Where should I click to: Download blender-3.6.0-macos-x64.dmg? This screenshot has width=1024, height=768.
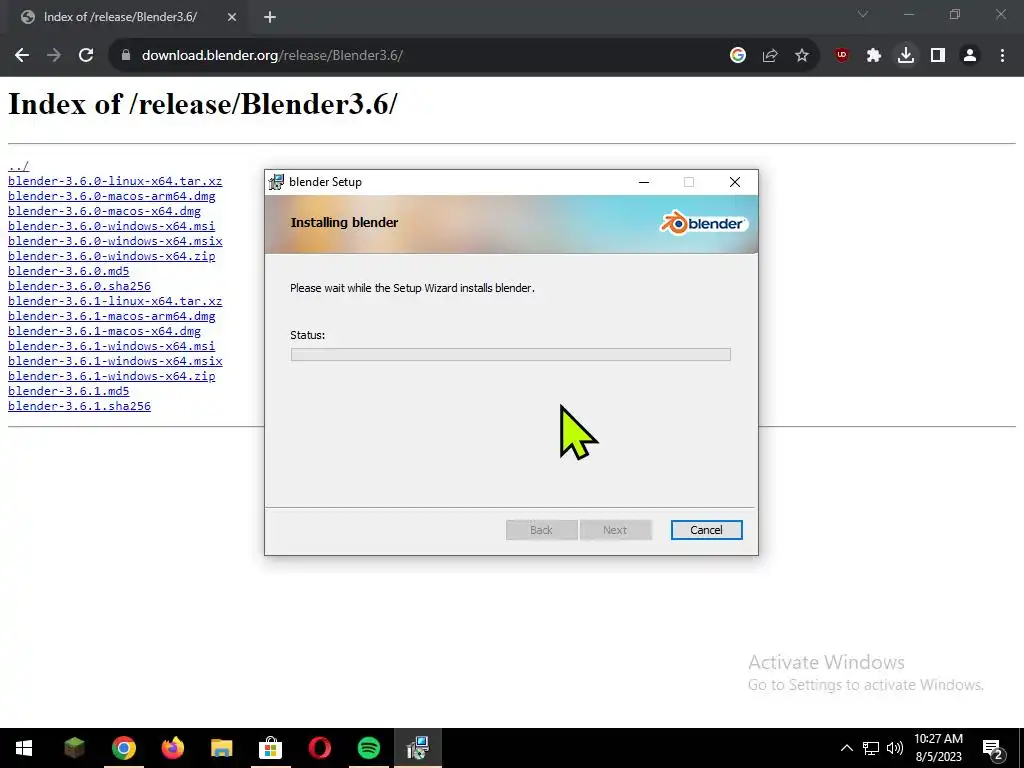pyautogui.click(x=104, y=211)
